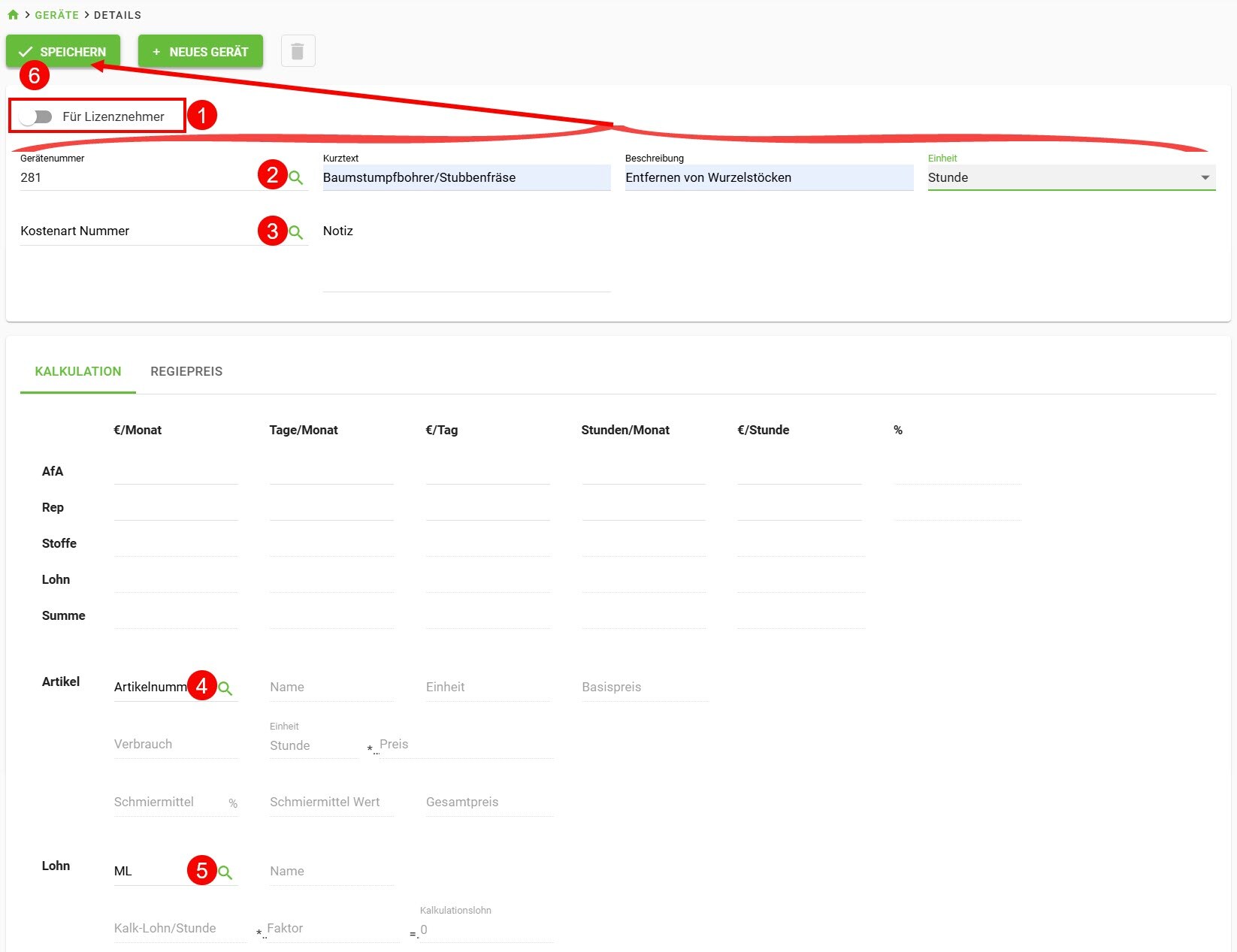Click AfA €/Monat input field

pos(176,471)
